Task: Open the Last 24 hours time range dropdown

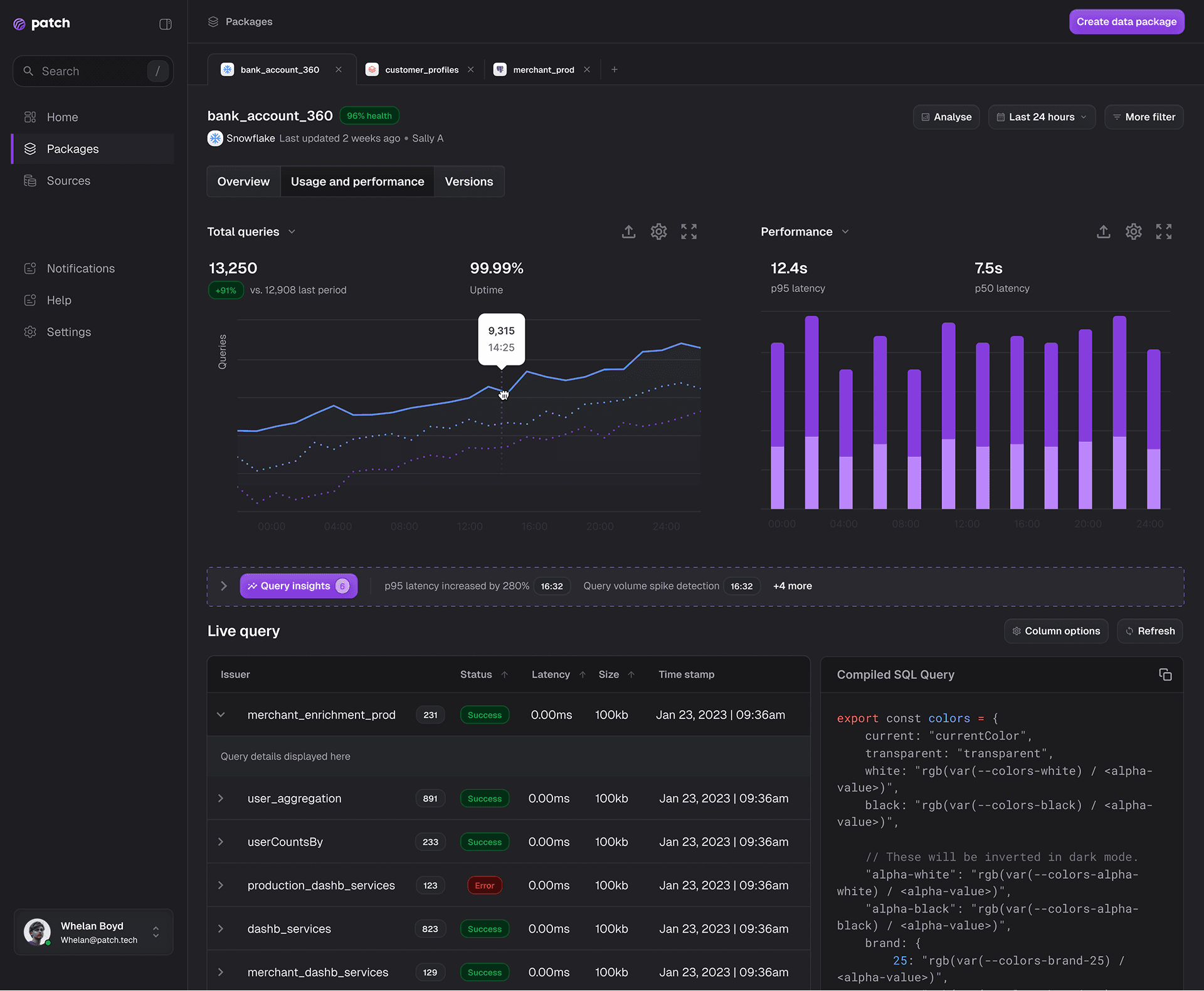Action: tap(1042, 117)
